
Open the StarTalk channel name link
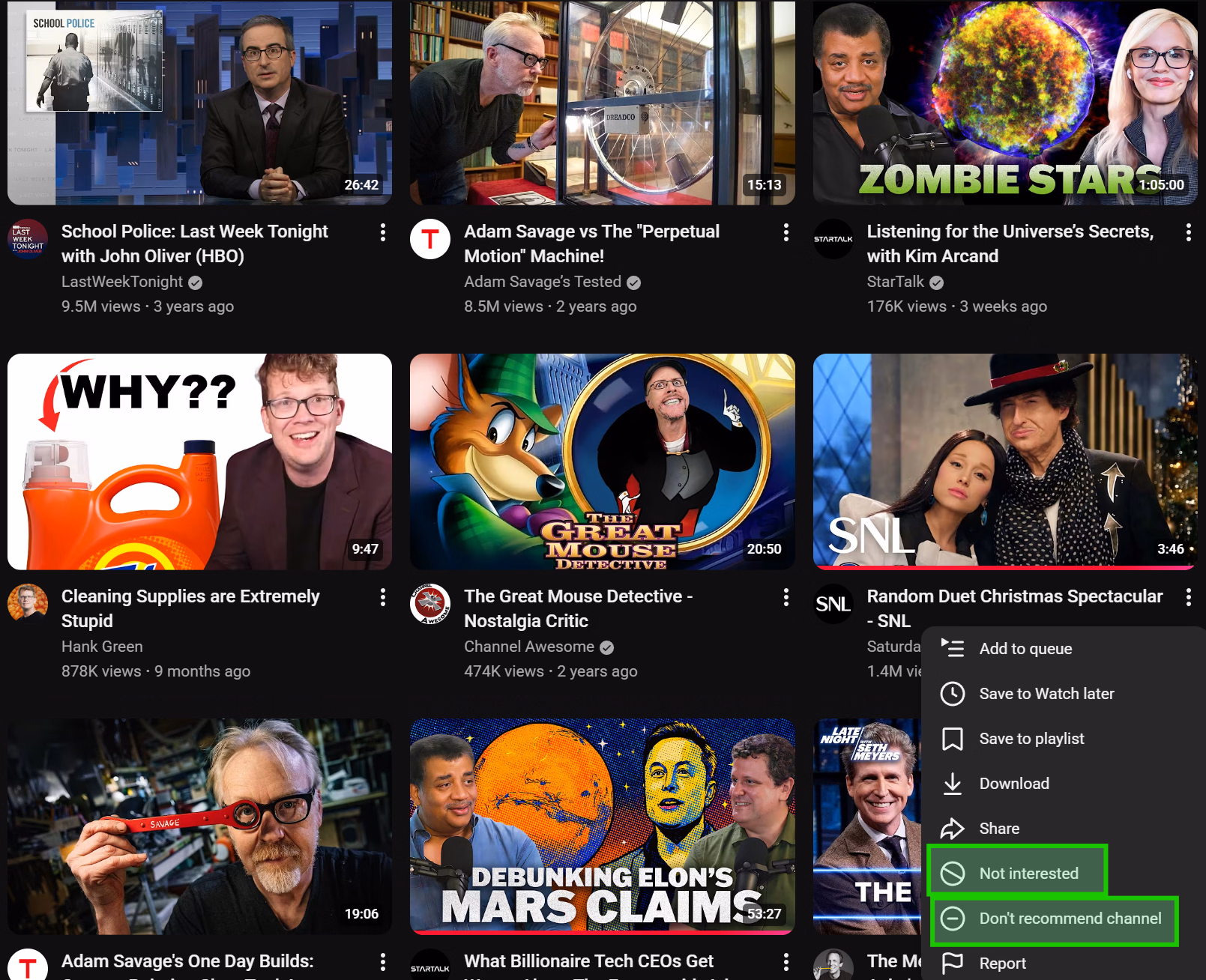coord(895,282)
